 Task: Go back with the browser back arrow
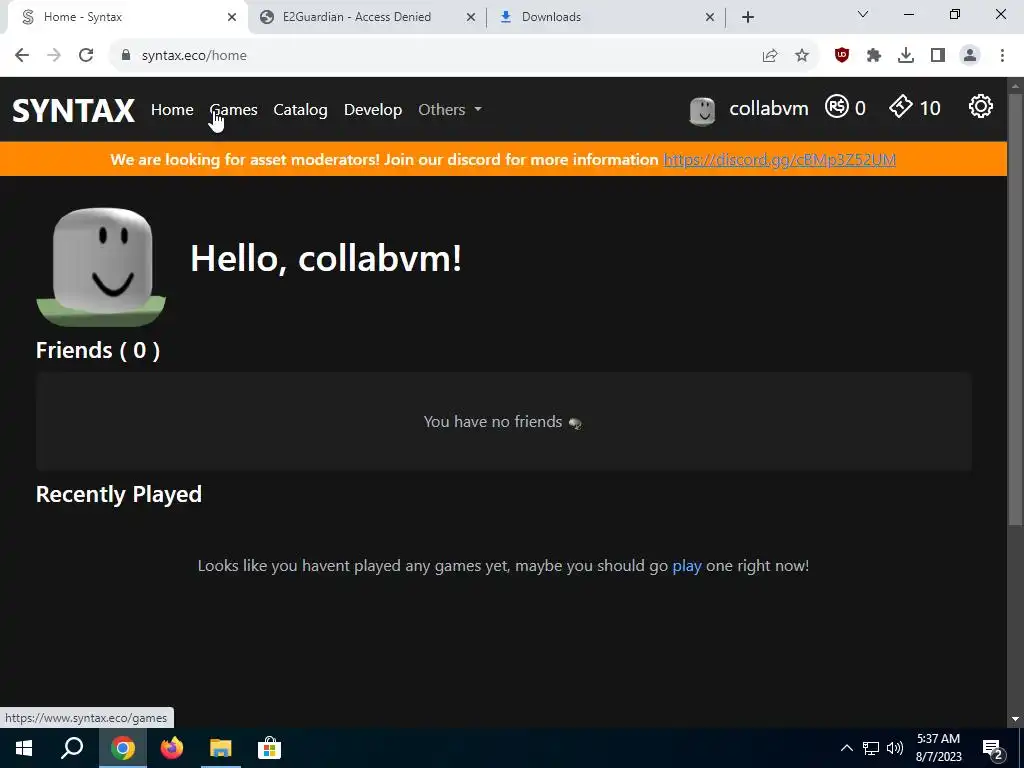click(x=22, y=56)
